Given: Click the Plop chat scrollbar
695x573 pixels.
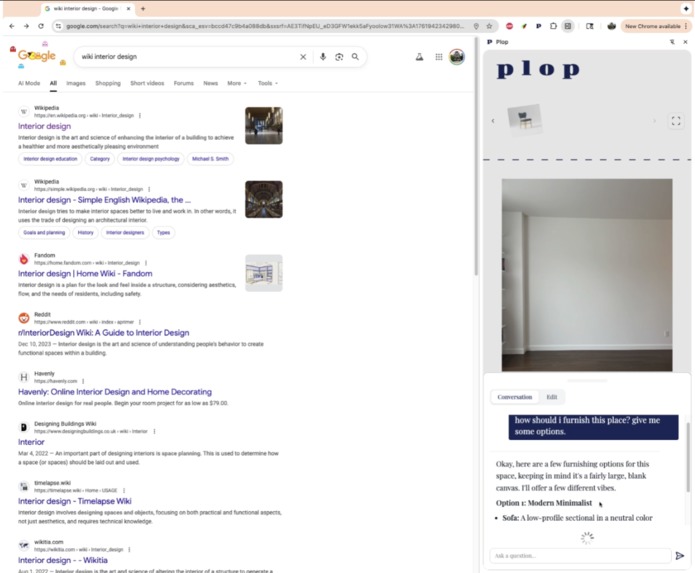Looking at the screenshot, I should tap(688, 456).
